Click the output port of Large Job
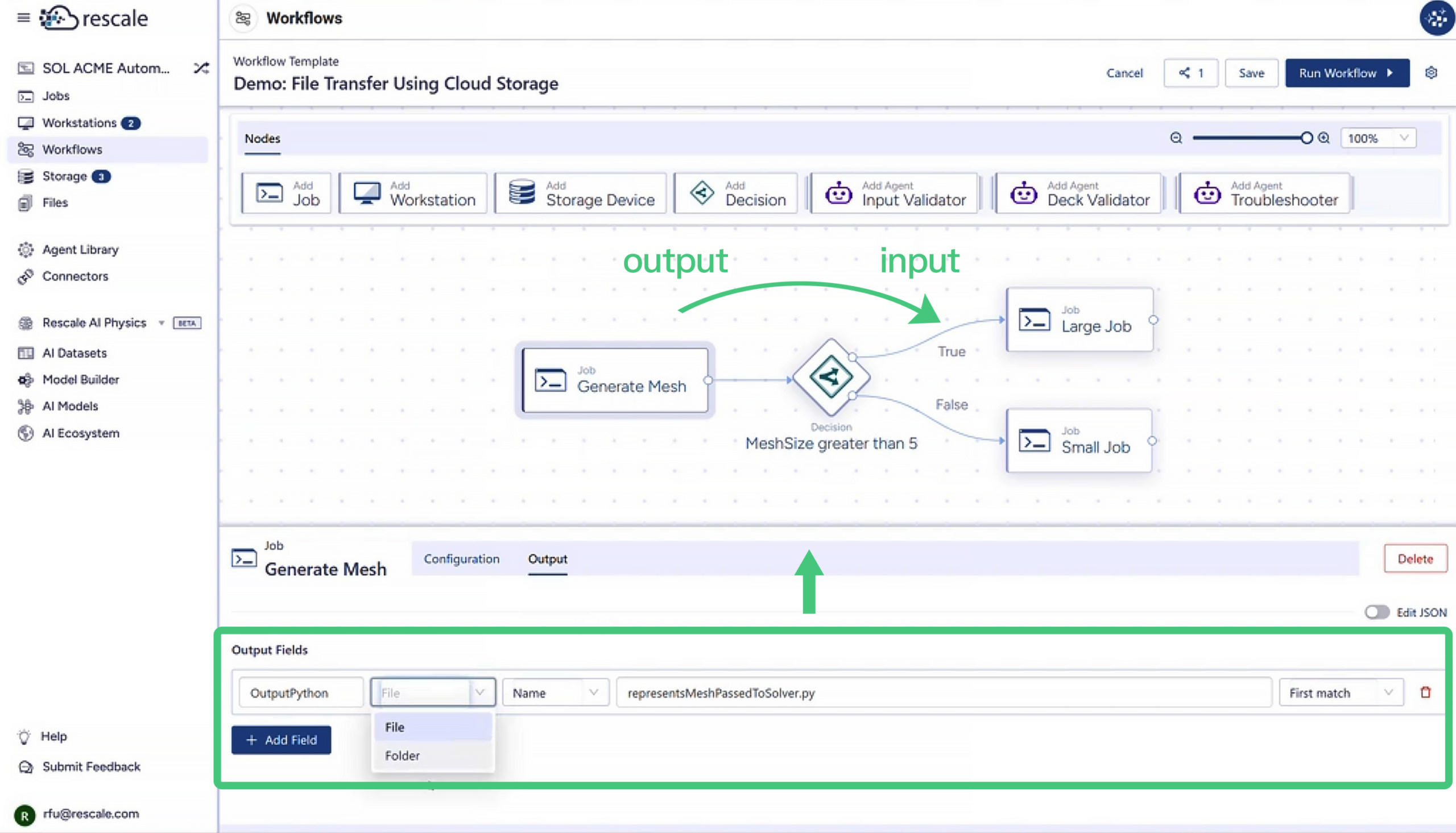Screen dimensions: 1456x833 point(1153,320)
